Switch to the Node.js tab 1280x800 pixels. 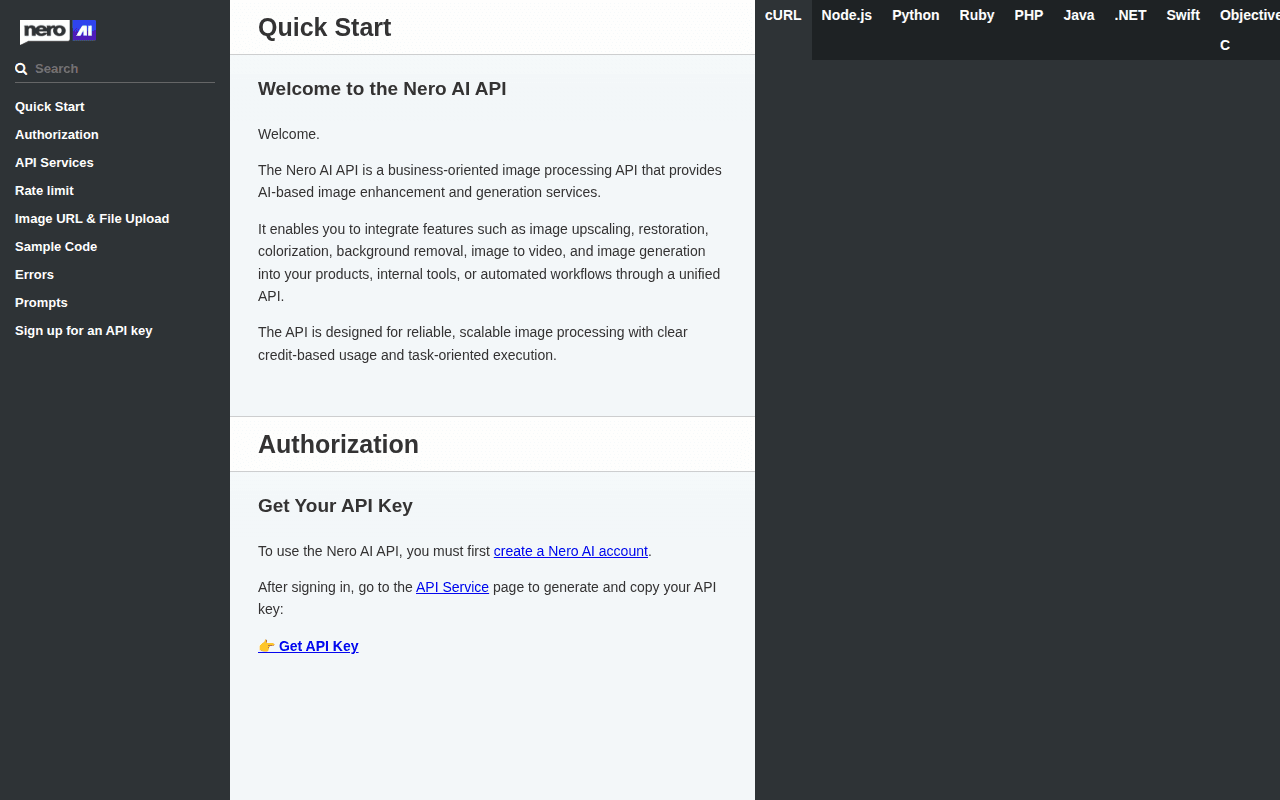(847, 15)
